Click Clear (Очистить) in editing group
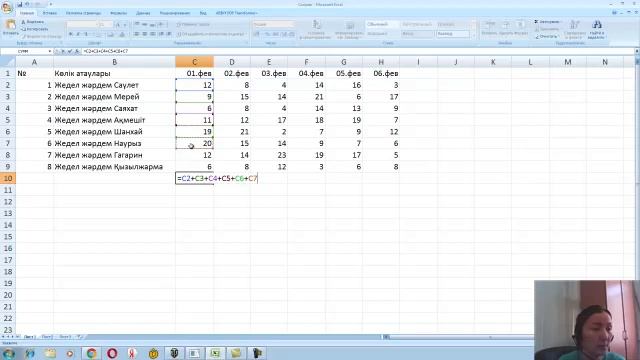This screenshot has width=640, height=360. click(547, 36)
